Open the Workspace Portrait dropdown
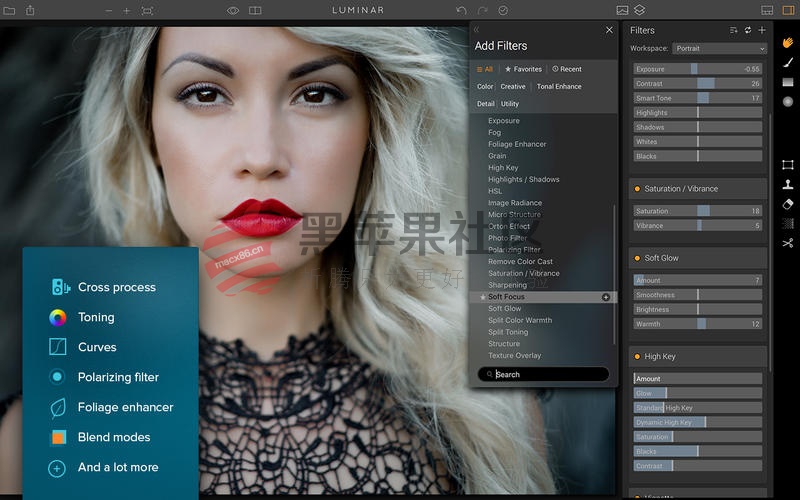 [719, 48]
